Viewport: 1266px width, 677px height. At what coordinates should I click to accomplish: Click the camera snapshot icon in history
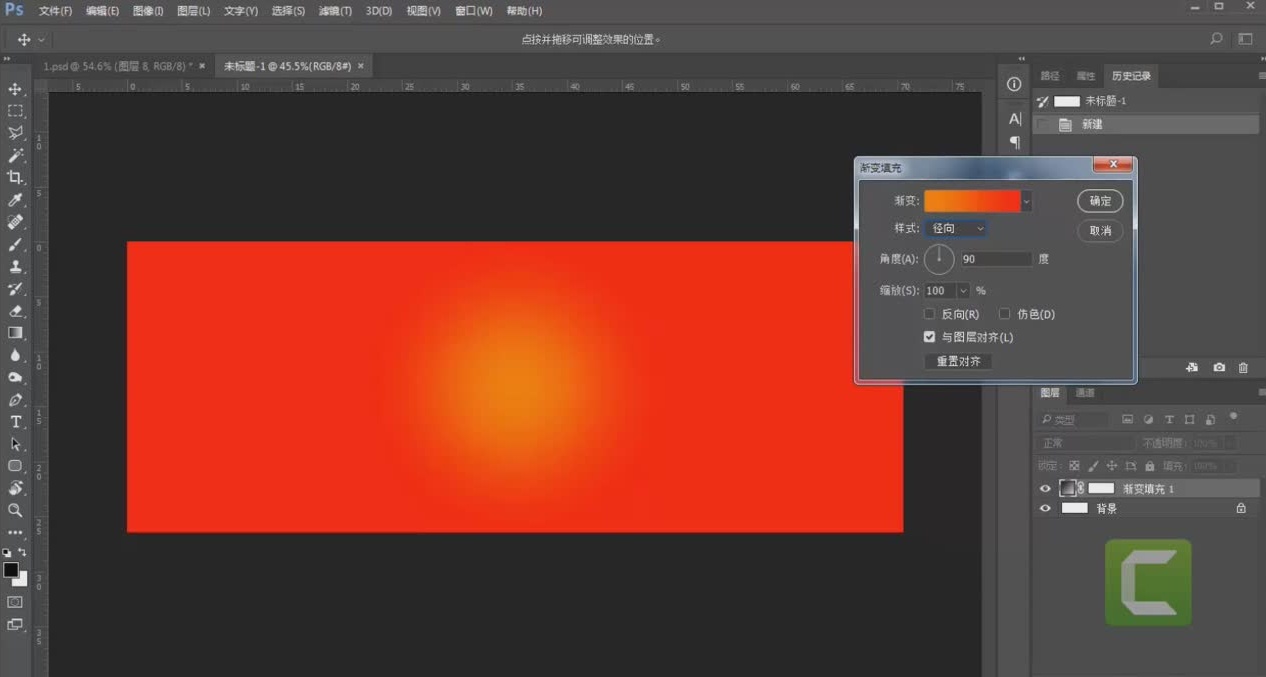tap(1219, 368)
